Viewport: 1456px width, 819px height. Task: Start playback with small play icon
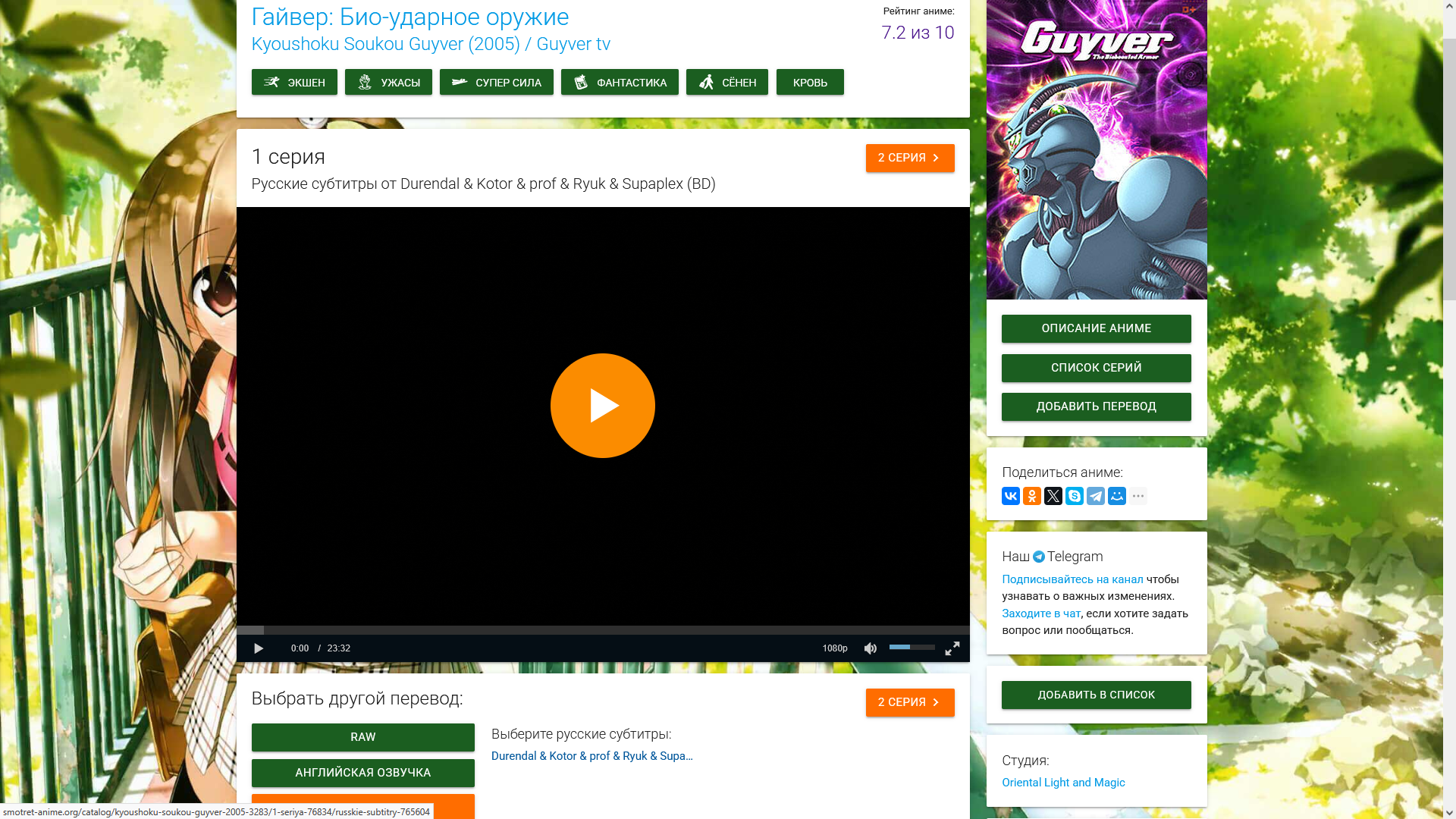(259, 648)
